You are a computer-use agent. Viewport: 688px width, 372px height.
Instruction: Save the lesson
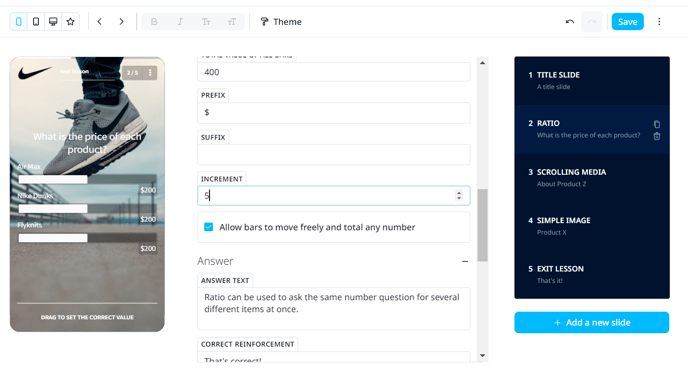627,21
